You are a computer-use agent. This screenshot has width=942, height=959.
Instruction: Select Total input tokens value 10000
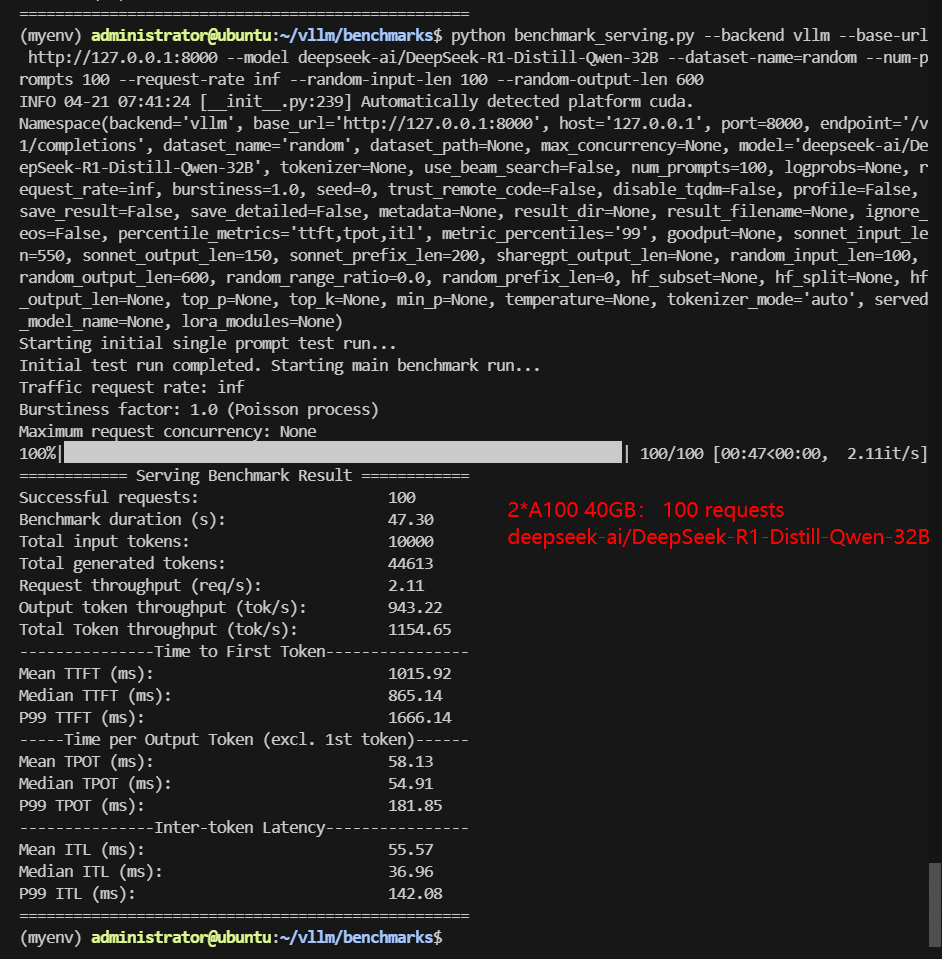(x=410, y=541)
